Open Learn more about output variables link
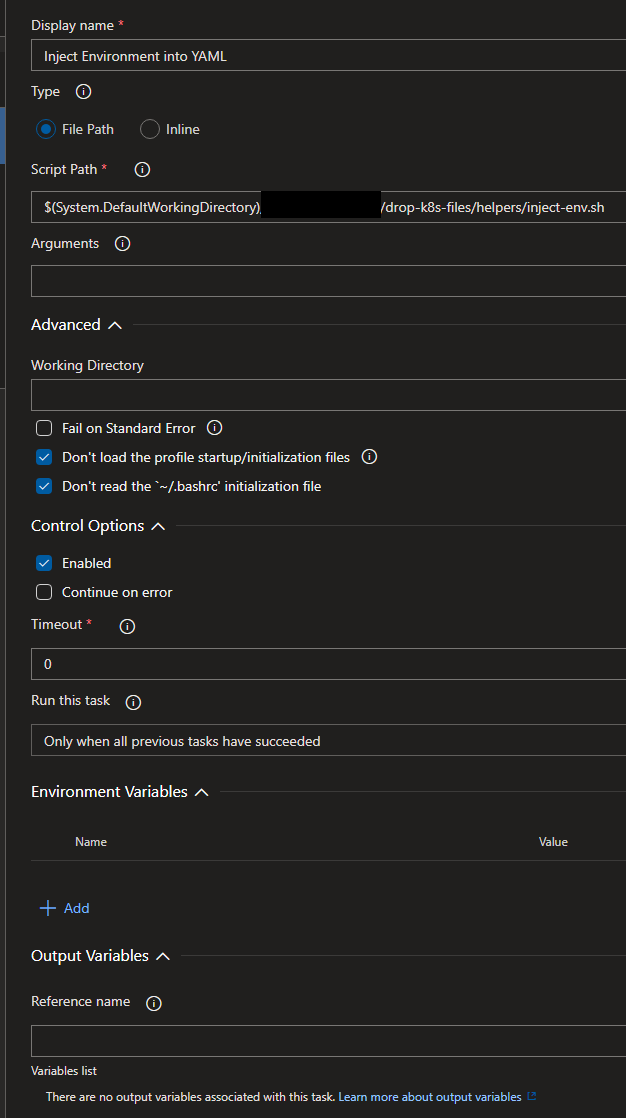The image size is (626, 1118). 430,1097
